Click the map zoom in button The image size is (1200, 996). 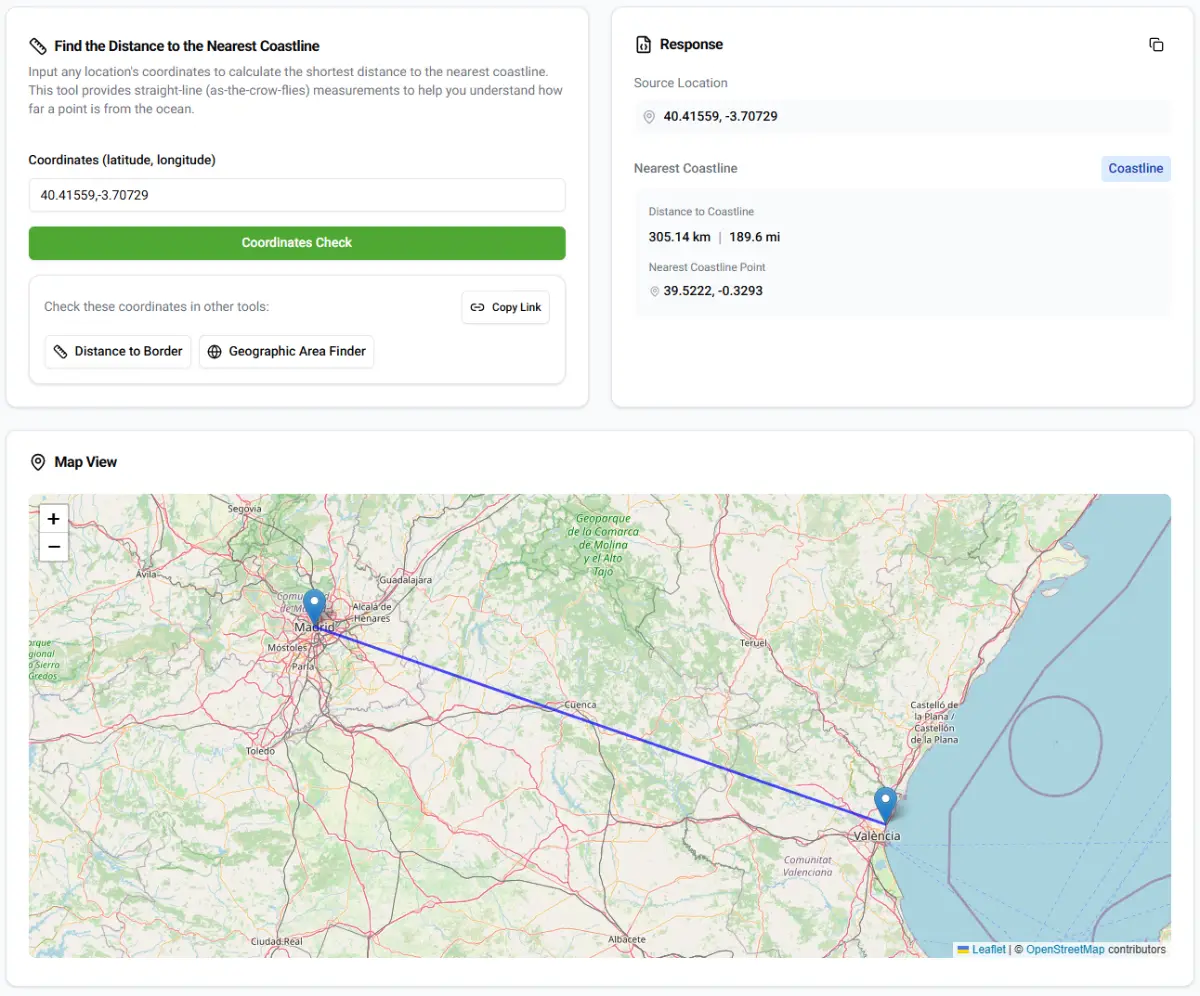[53, 519]
